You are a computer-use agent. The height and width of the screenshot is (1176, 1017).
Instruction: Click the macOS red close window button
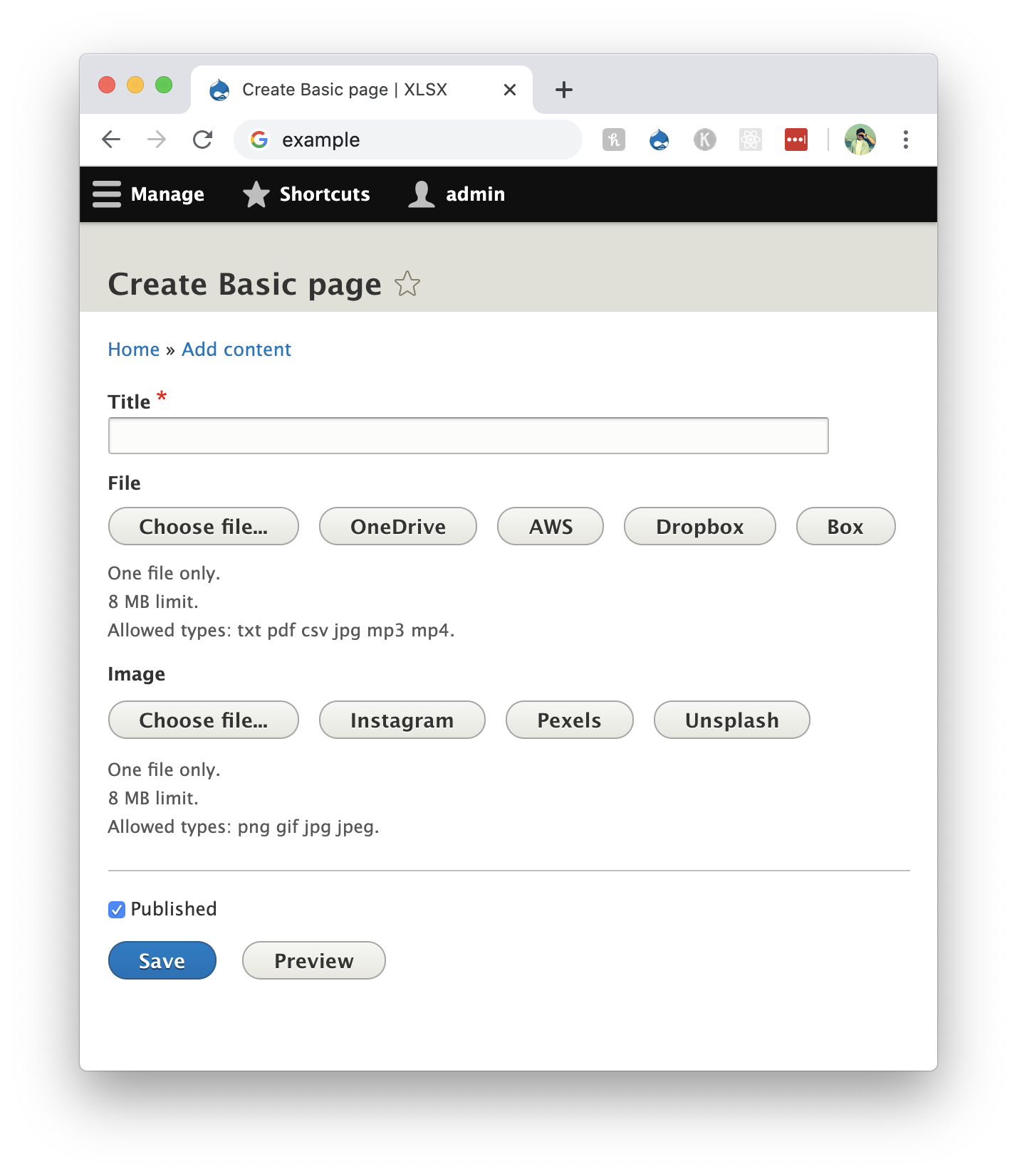tap(107, 85)
